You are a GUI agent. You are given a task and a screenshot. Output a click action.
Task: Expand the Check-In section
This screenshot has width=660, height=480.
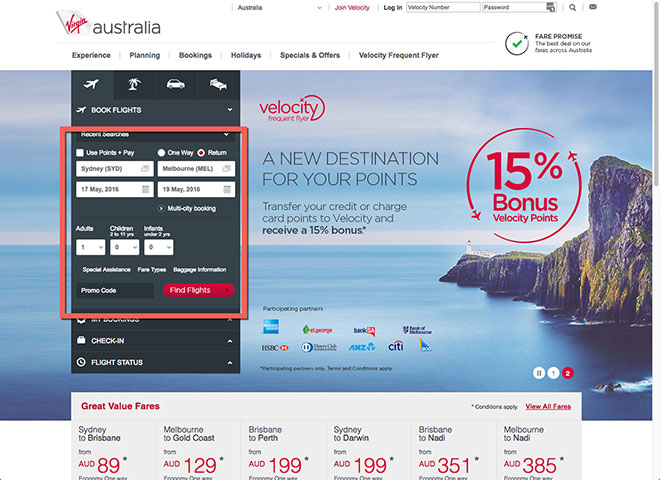click(x=155, y=341)
